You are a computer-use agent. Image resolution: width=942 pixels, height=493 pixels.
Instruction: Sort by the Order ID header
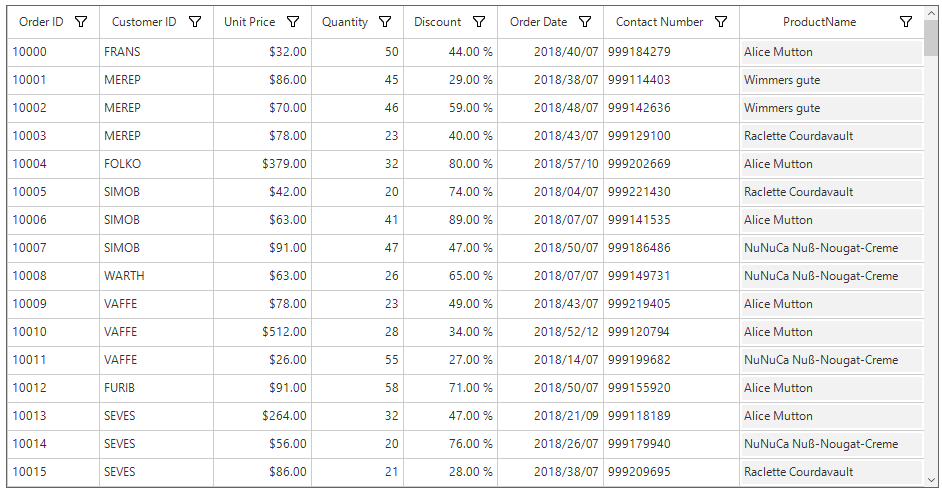41,22
